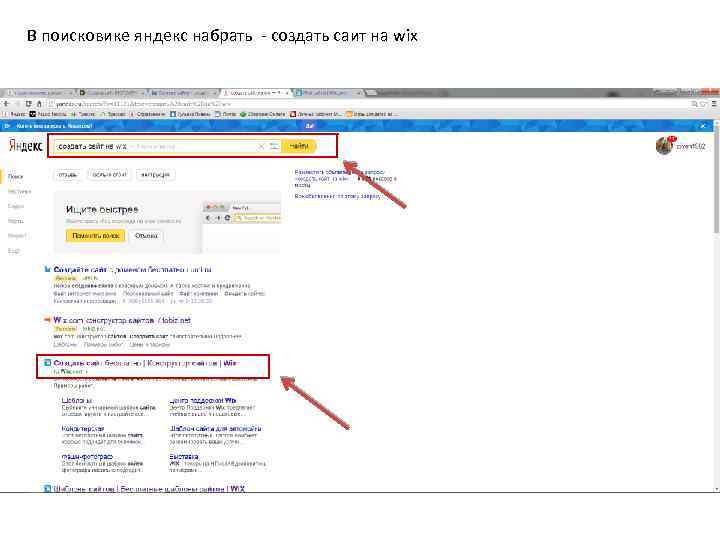Click Отмена in Ищите быстрее promo
The width and height of the screenshot is (720, 540).
pyautogui.click(x=146, y=236)
